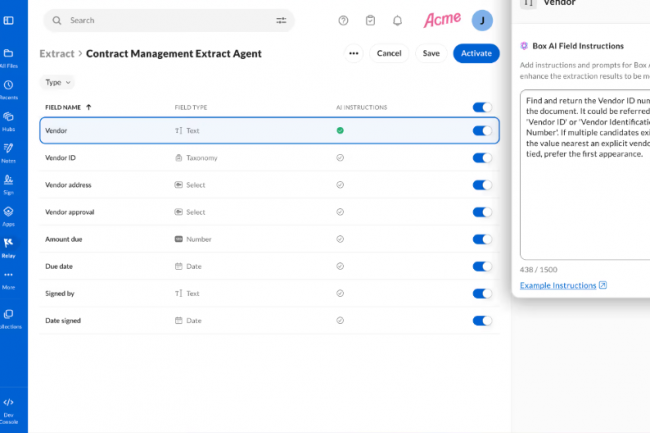Disable the Amount due field toggle
The height and width of the screenshot is (433, 650).
[x=482, y=239]
